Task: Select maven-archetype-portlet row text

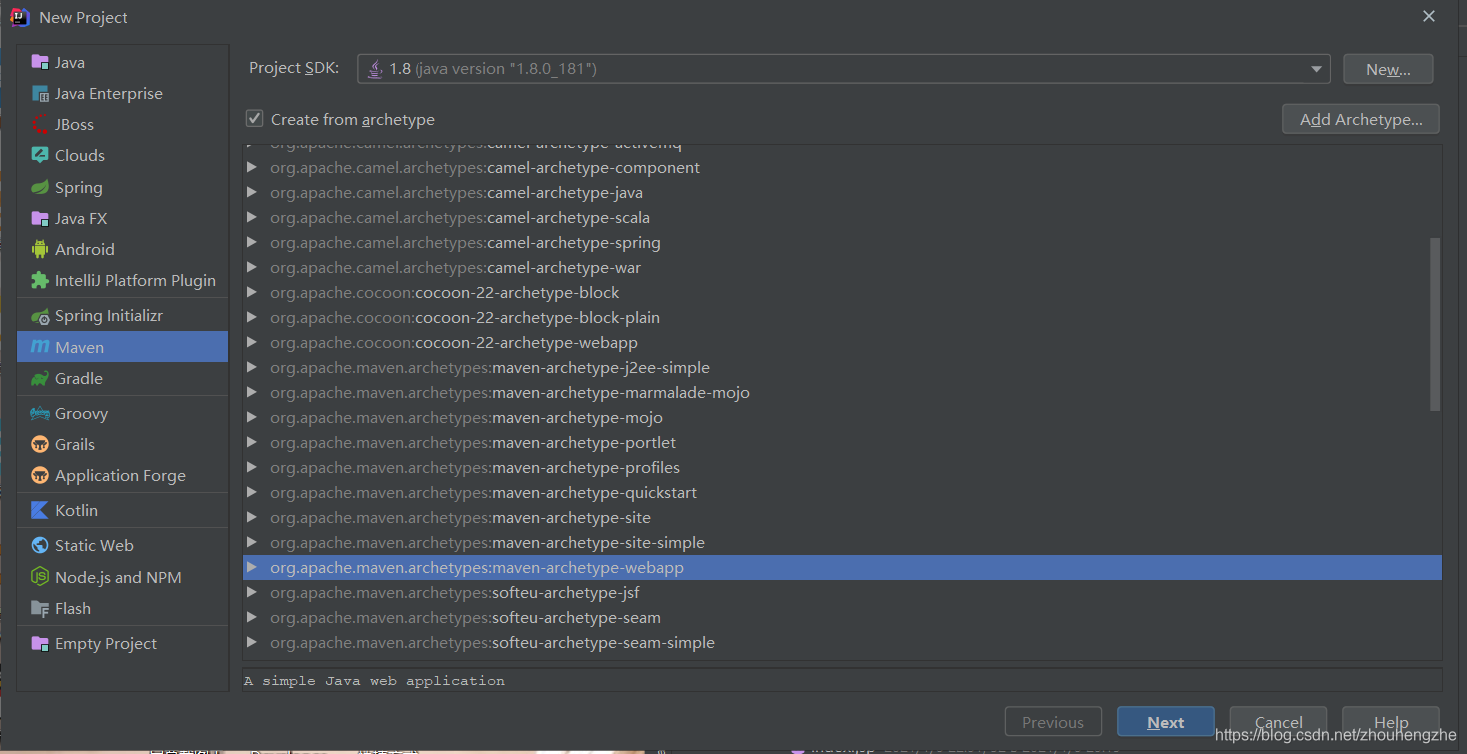Action: [473, 442]
